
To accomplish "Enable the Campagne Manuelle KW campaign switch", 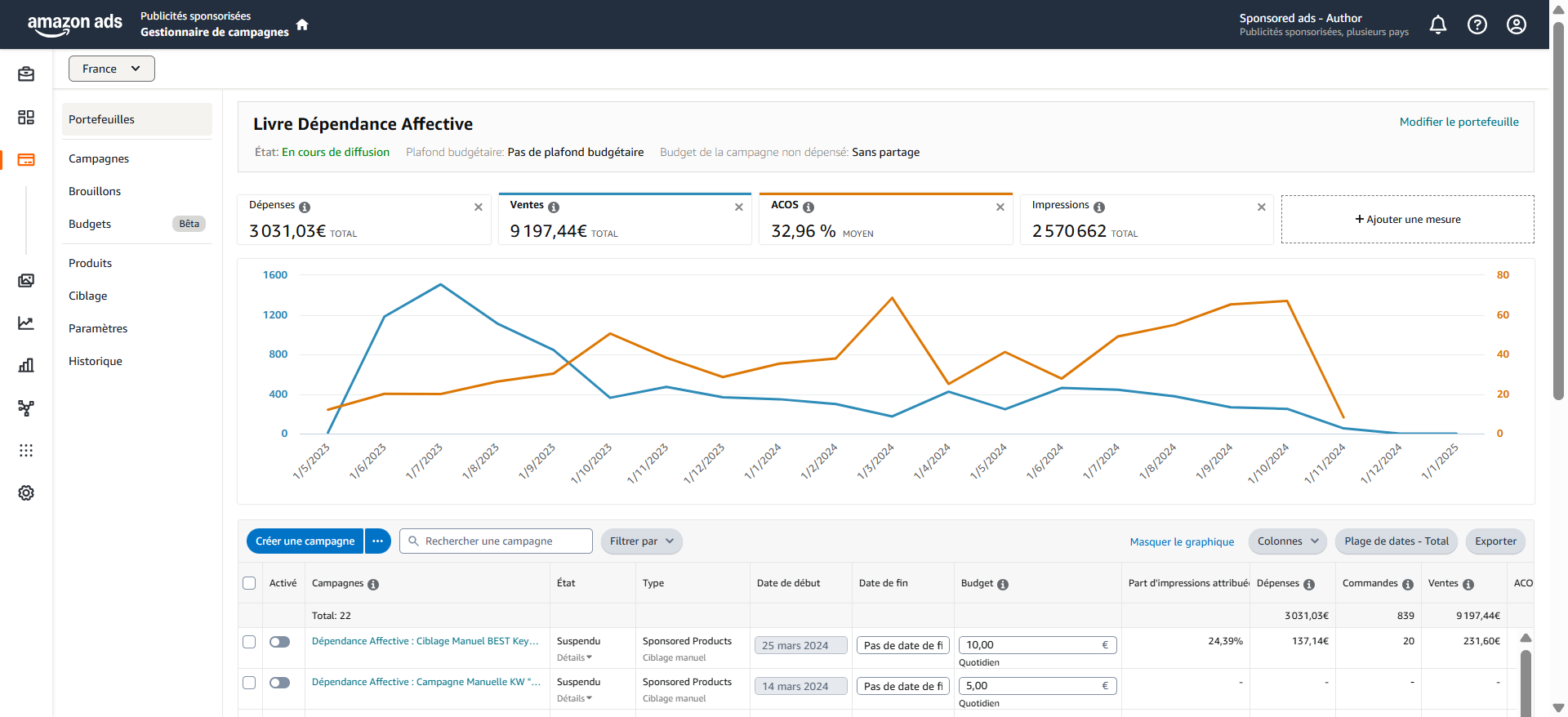I will pyautogui.click(x=279, y=683).
